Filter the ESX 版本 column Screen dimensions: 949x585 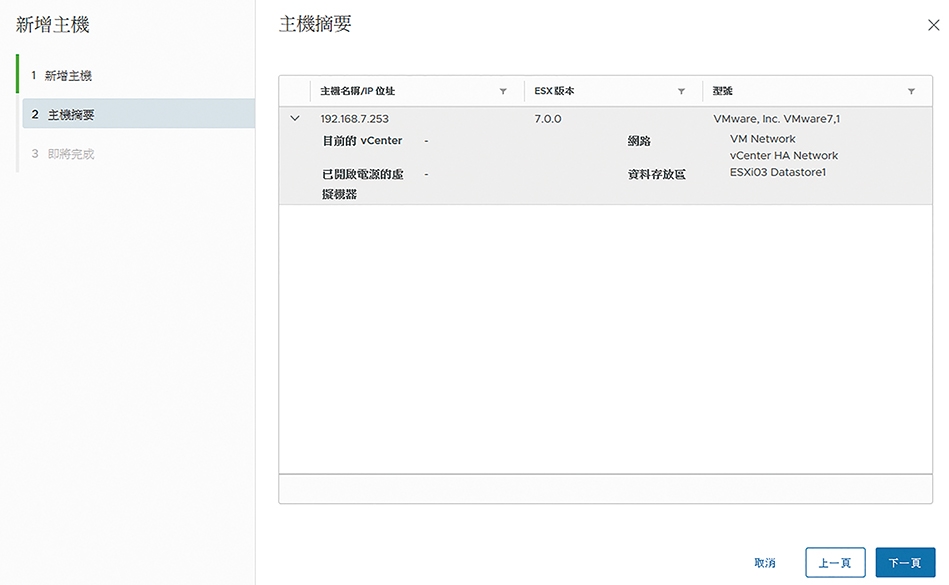681,91
